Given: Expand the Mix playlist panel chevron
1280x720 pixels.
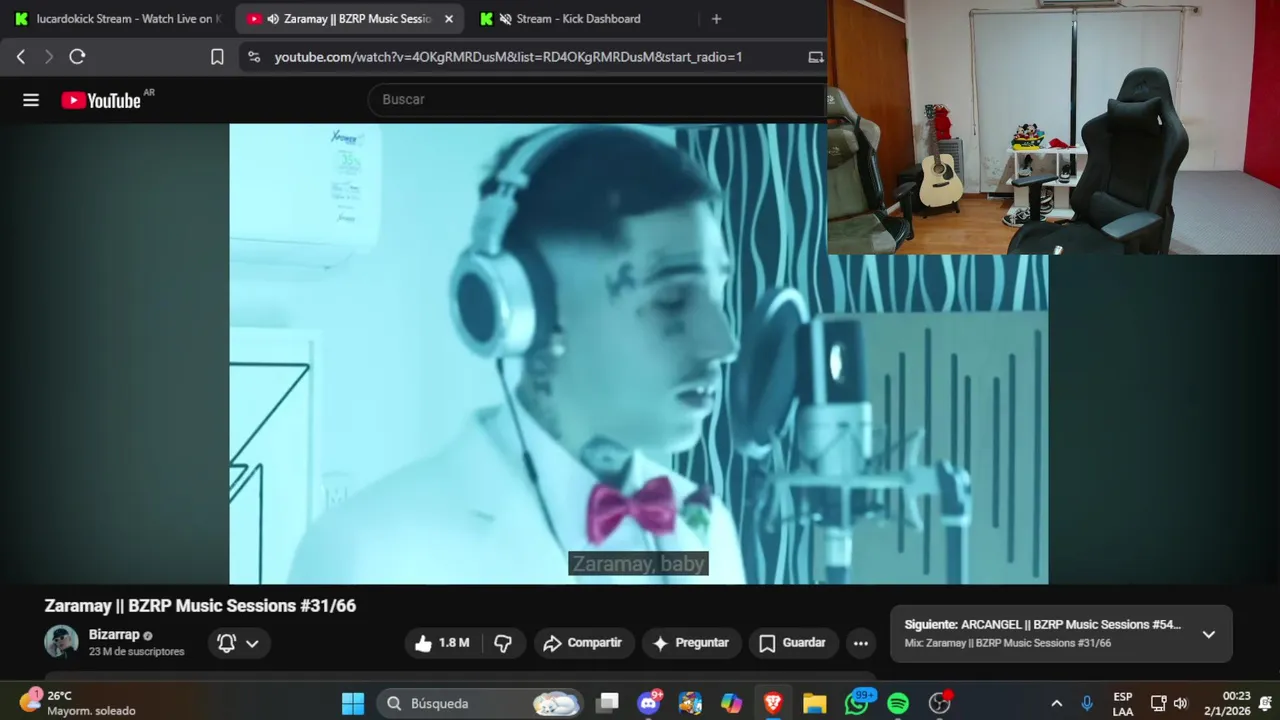Looking at the screenshot, I should pyautogui.click(x=1209, y=634).
